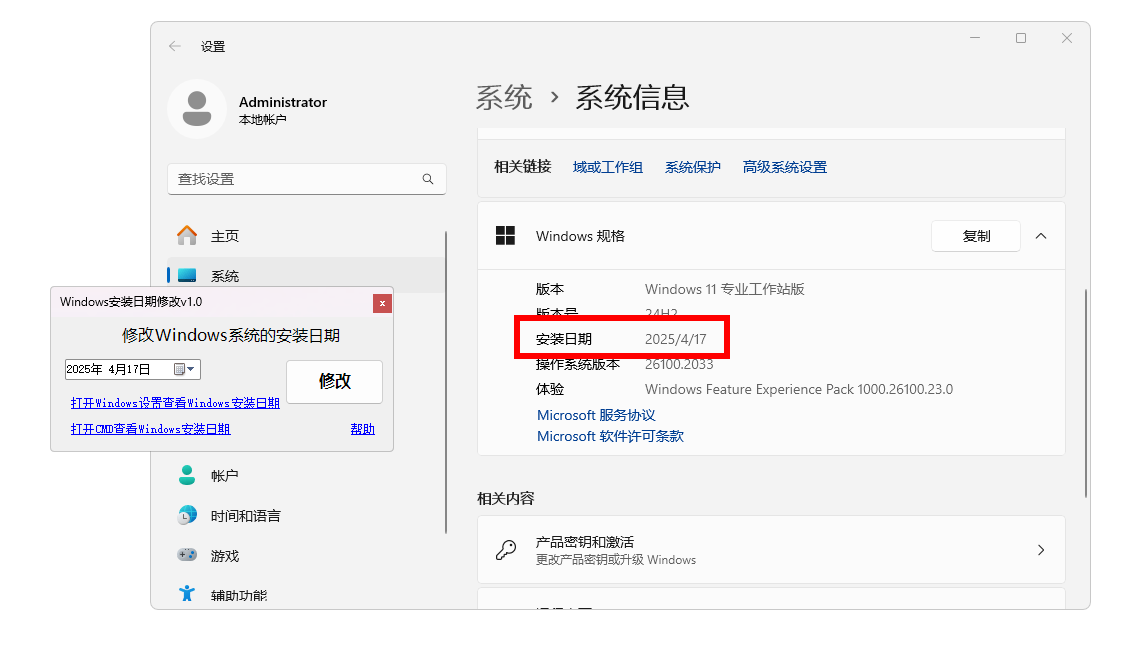Click the Windows 11 专业工作站版 text
Viewport: 1134px width, 655px height.
(725, 289)
